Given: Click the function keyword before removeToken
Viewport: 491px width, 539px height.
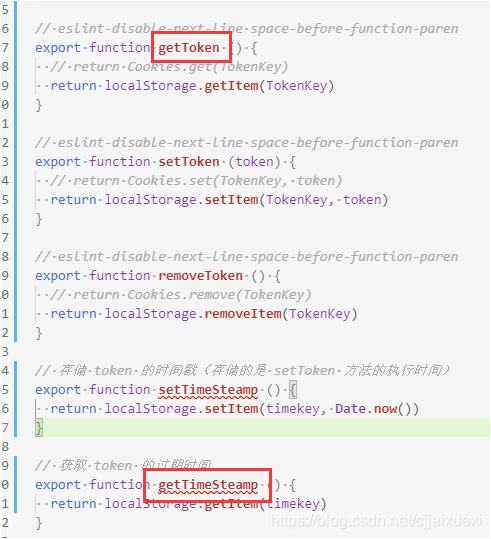Looking at the screenshot, I should pos(120,276).
